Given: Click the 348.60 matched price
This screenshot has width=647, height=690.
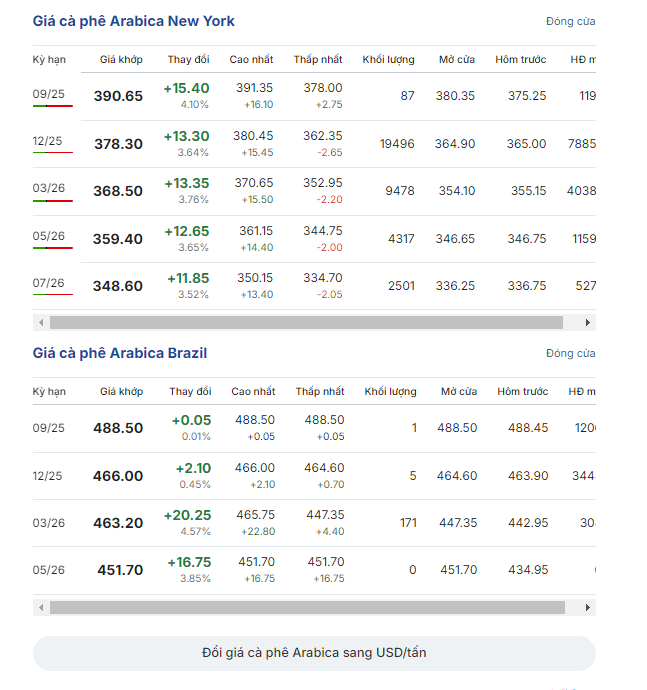Looking at the screenshot, I should tap(118, 286).
